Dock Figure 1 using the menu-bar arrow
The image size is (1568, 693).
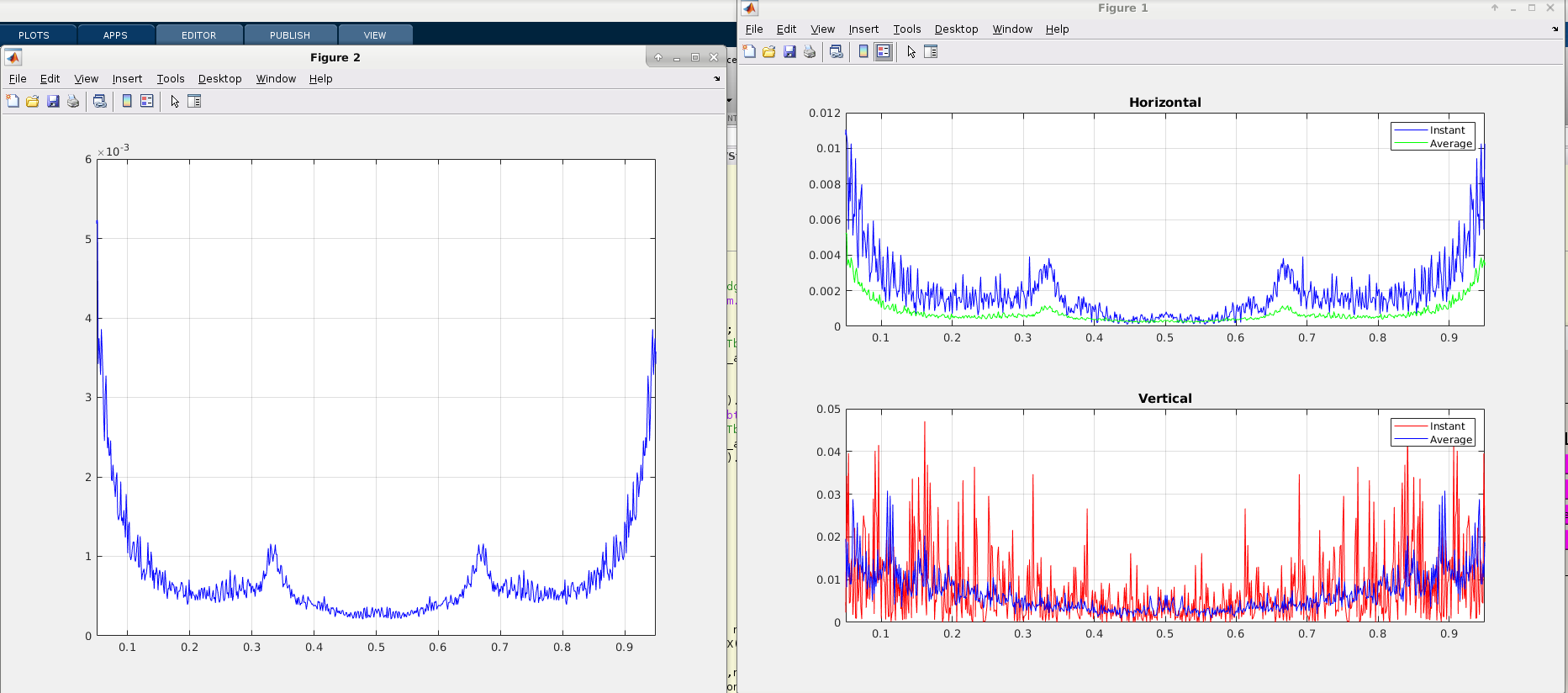[x=1555, y=29]
